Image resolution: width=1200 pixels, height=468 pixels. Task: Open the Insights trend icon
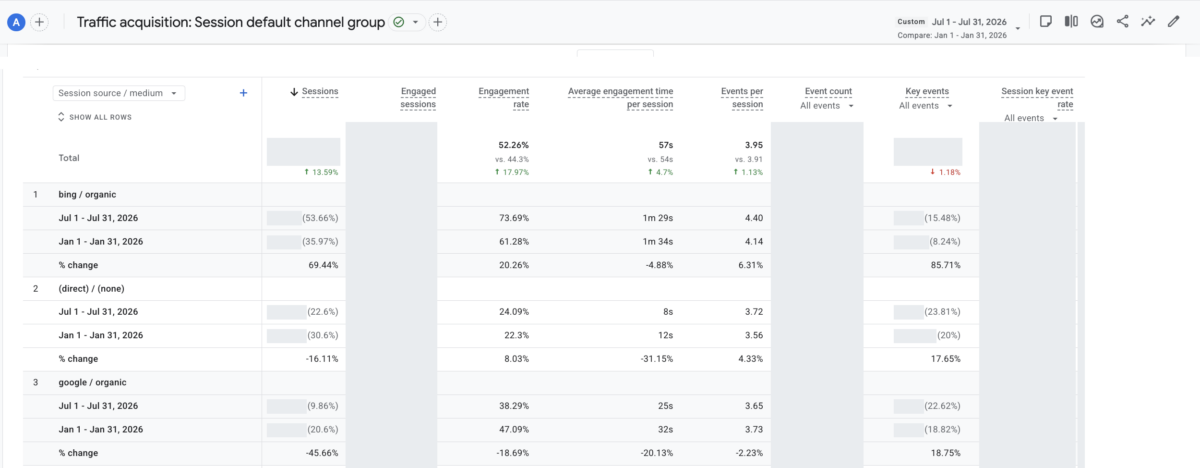point(1097,21)
